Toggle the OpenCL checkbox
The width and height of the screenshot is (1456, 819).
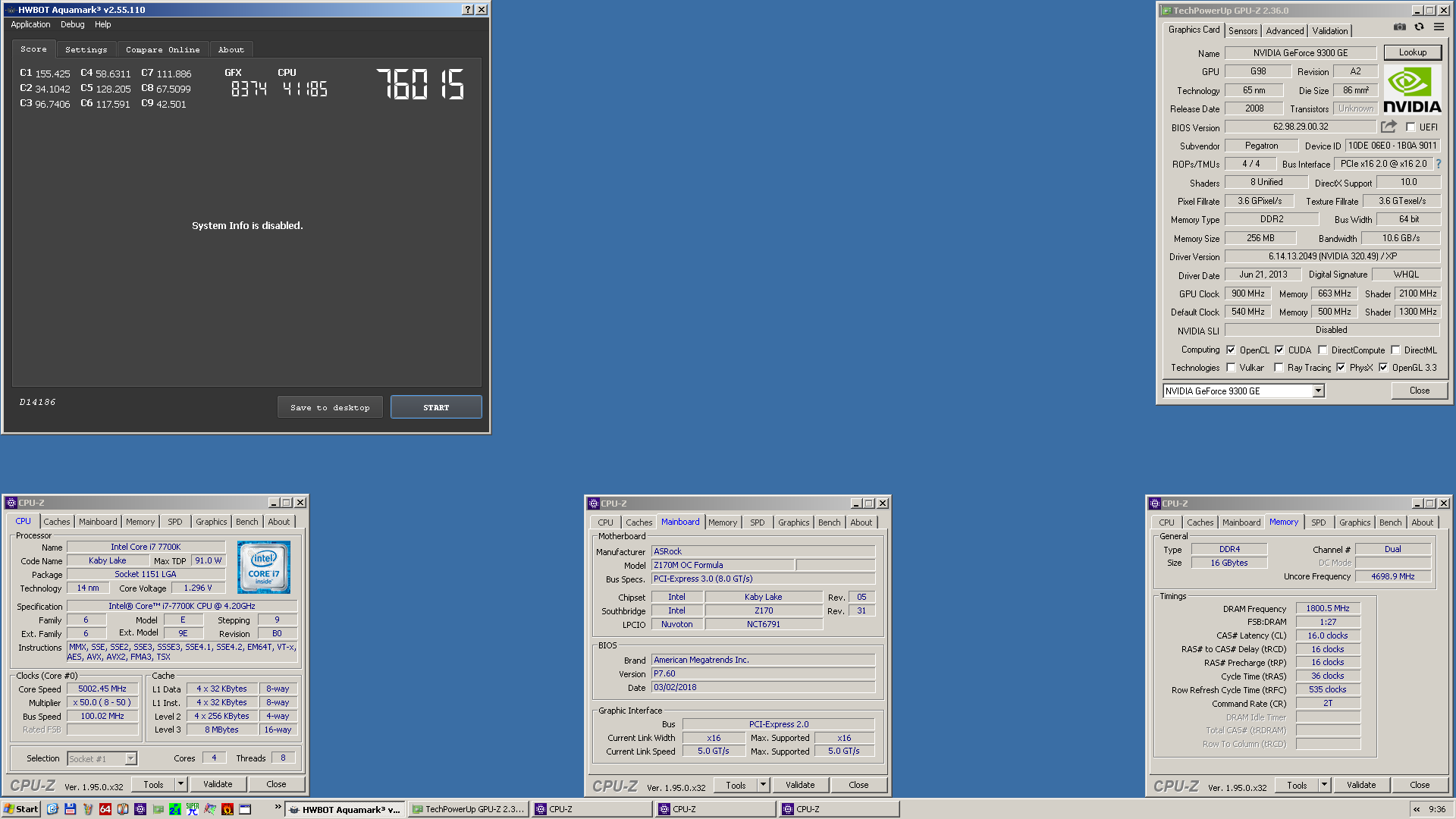point(1231,350)
